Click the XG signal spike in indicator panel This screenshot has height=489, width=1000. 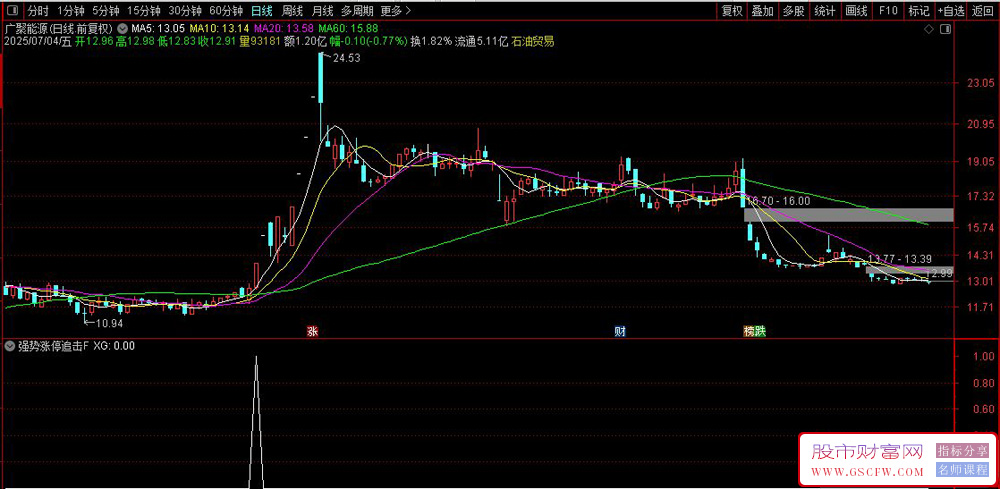(x=256, y=421)
